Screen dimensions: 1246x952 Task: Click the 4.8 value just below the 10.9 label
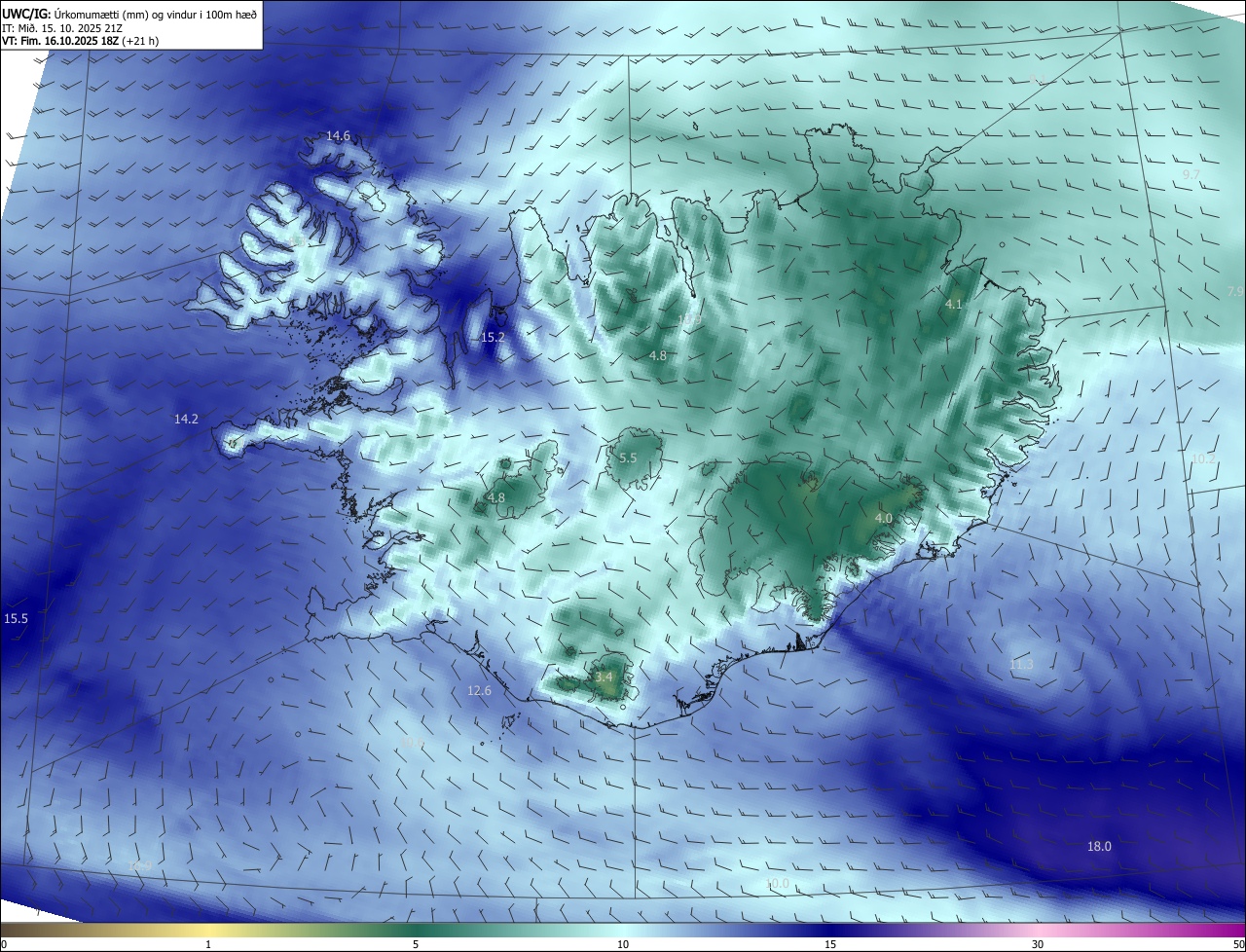coord(658,356)
